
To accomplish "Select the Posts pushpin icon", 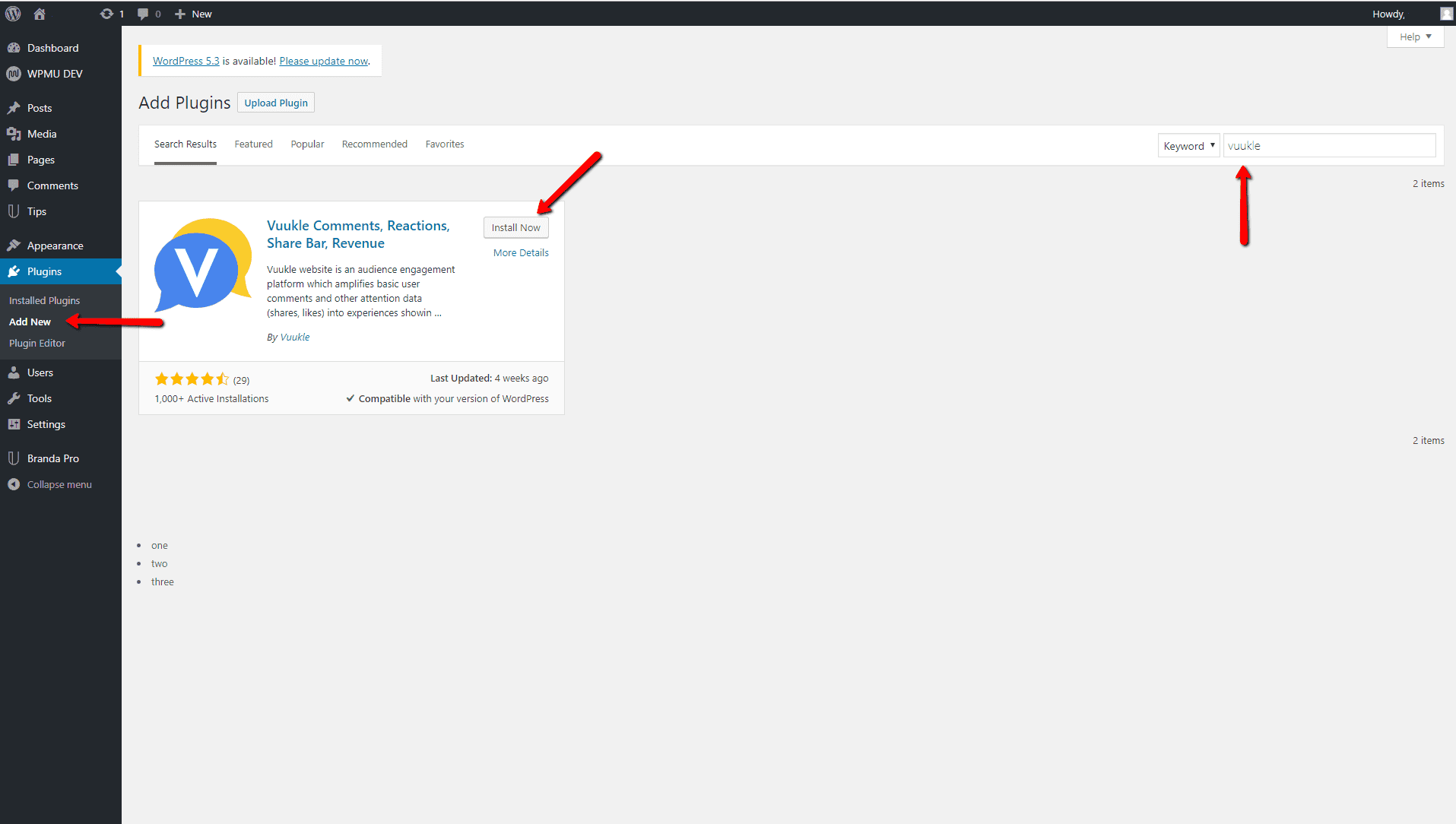I will (14, 108).
